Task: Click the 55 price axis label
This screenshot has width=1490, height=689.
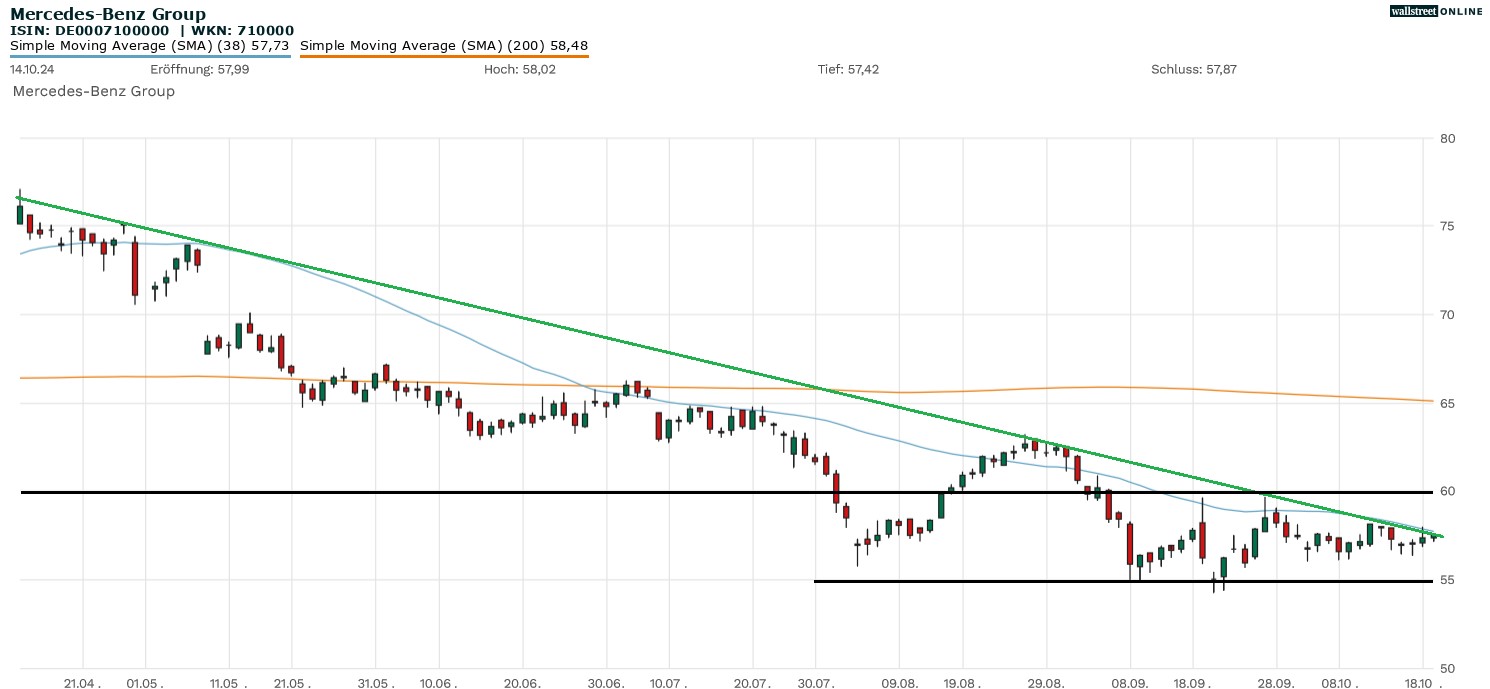Action: coord(1445,580)
